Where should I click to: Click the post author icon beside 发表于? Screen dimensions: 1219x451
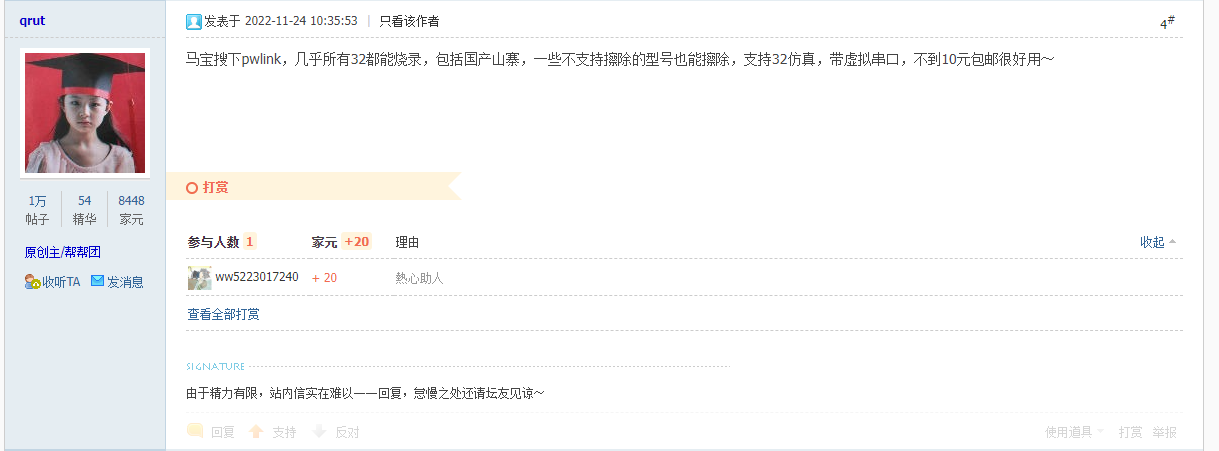[194, 21]
